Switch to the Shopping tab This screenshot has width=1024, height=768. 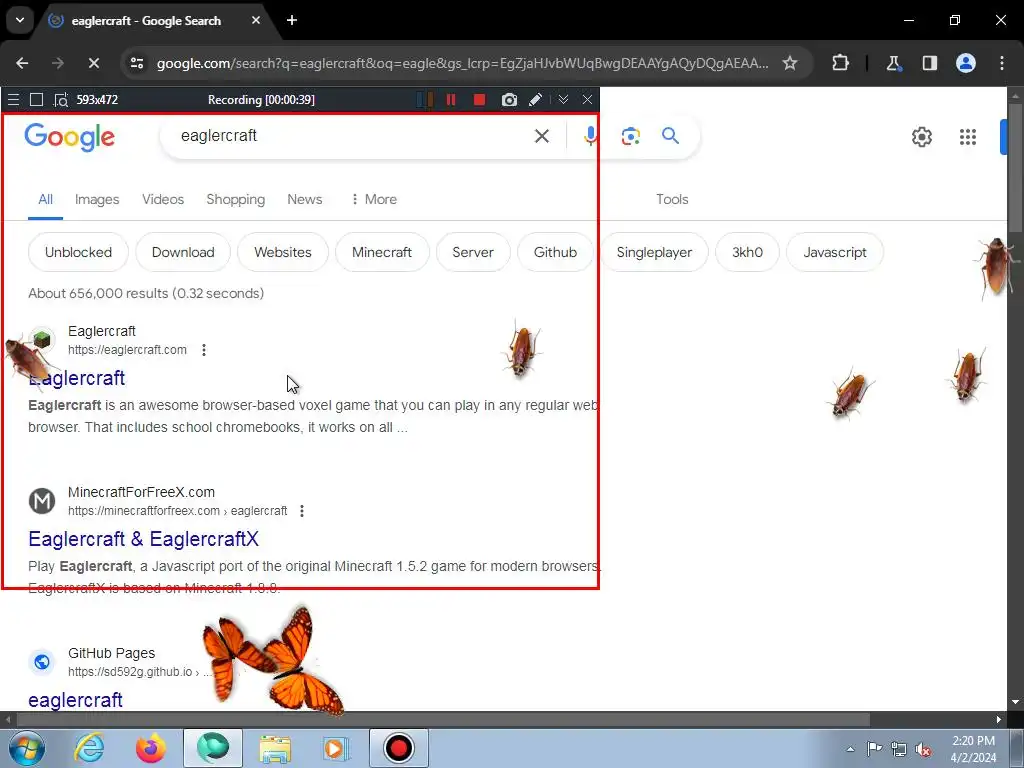click(236, 199)
